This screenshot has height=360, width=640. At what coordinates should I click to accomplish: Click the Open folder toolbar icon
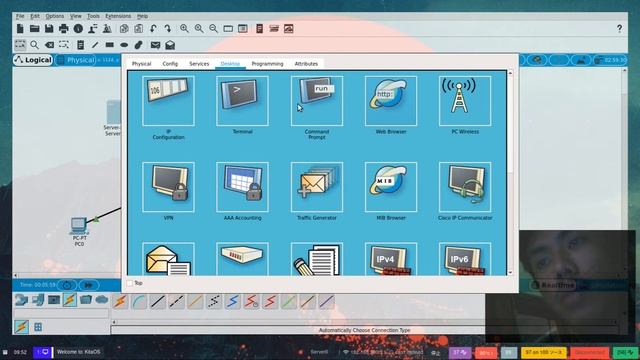[x=35, y=29]
